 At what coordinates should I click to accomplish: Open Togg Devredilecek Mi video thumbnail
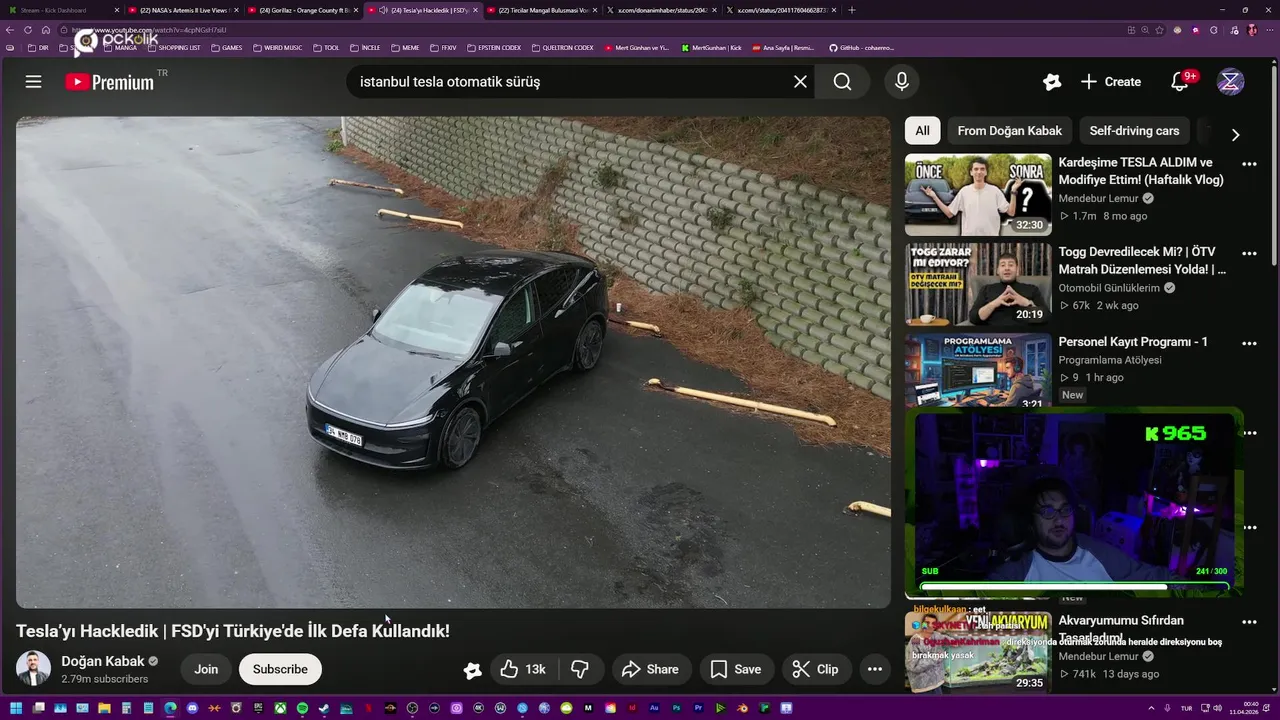(978, 284)
